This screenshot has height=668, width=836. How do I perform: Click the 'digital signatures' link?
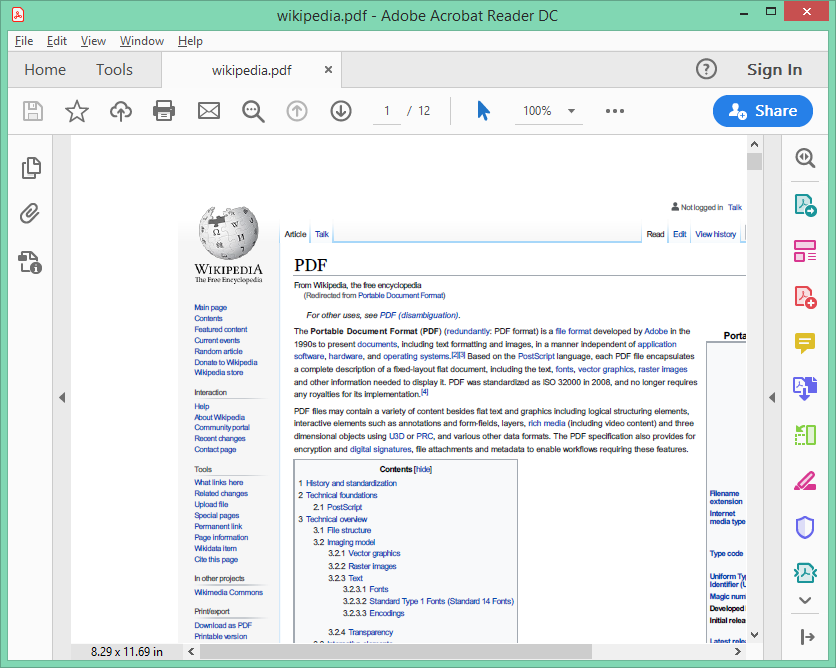pyautogui.click(x=381, y=449)
